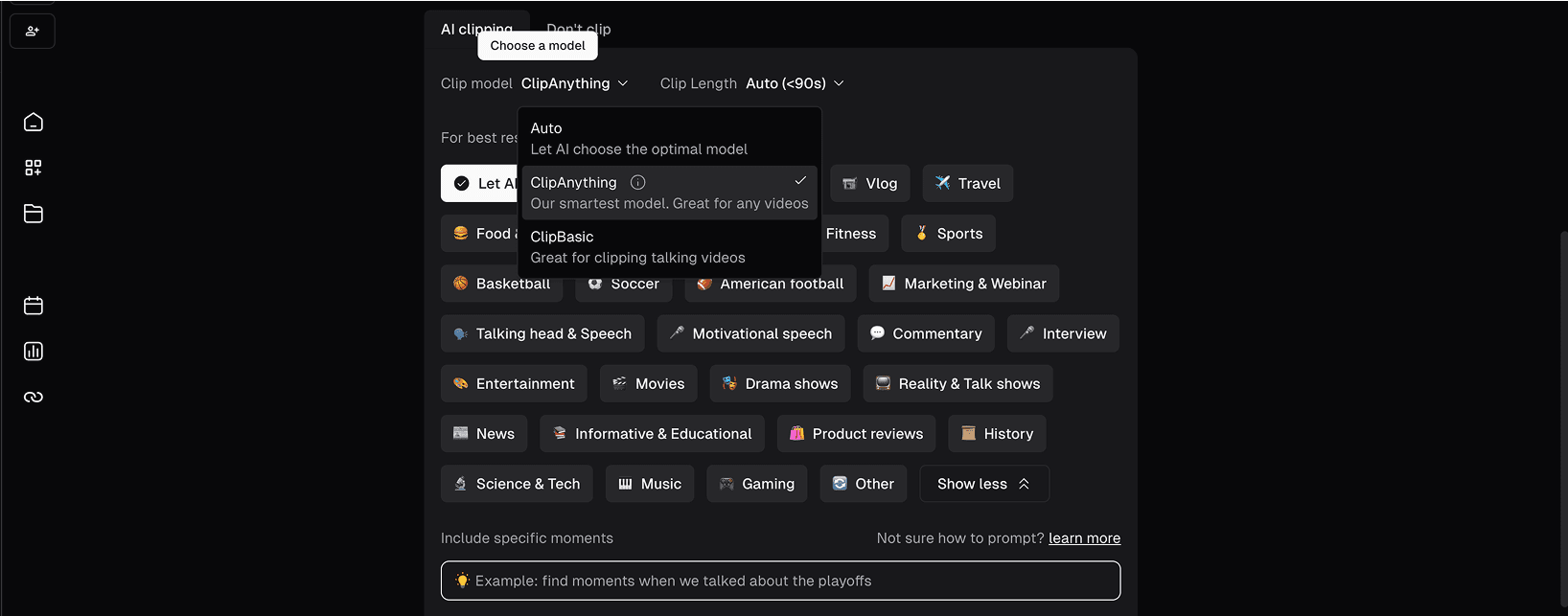This screenshot has width=1568, height=616.
Task: Select the Sports genre chip
Action: coord(949,234)
